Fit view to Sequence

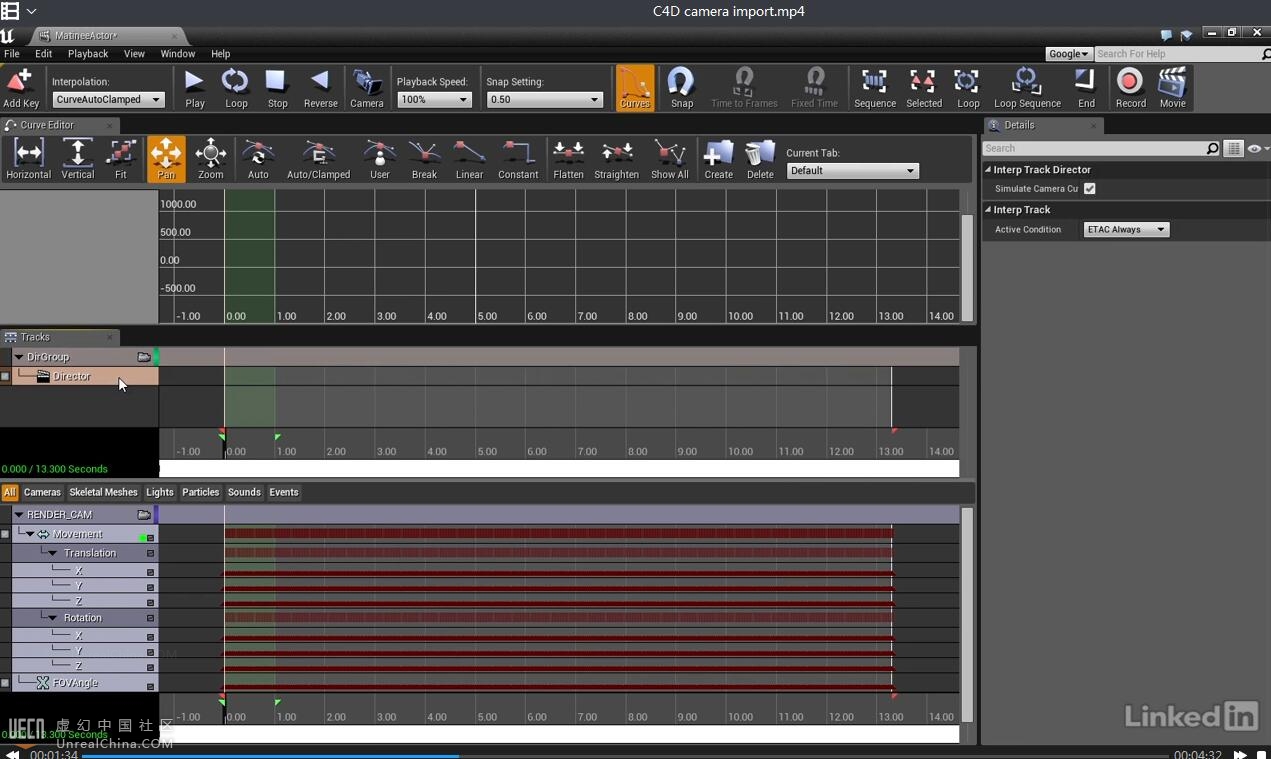click(x=875, y=88)
